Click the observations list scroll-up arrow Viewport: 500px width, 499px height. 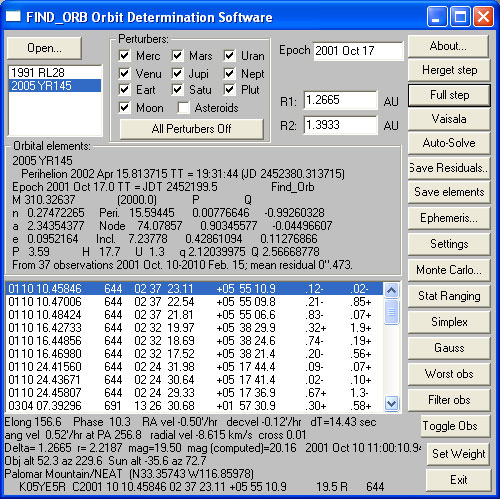point(391,290)
